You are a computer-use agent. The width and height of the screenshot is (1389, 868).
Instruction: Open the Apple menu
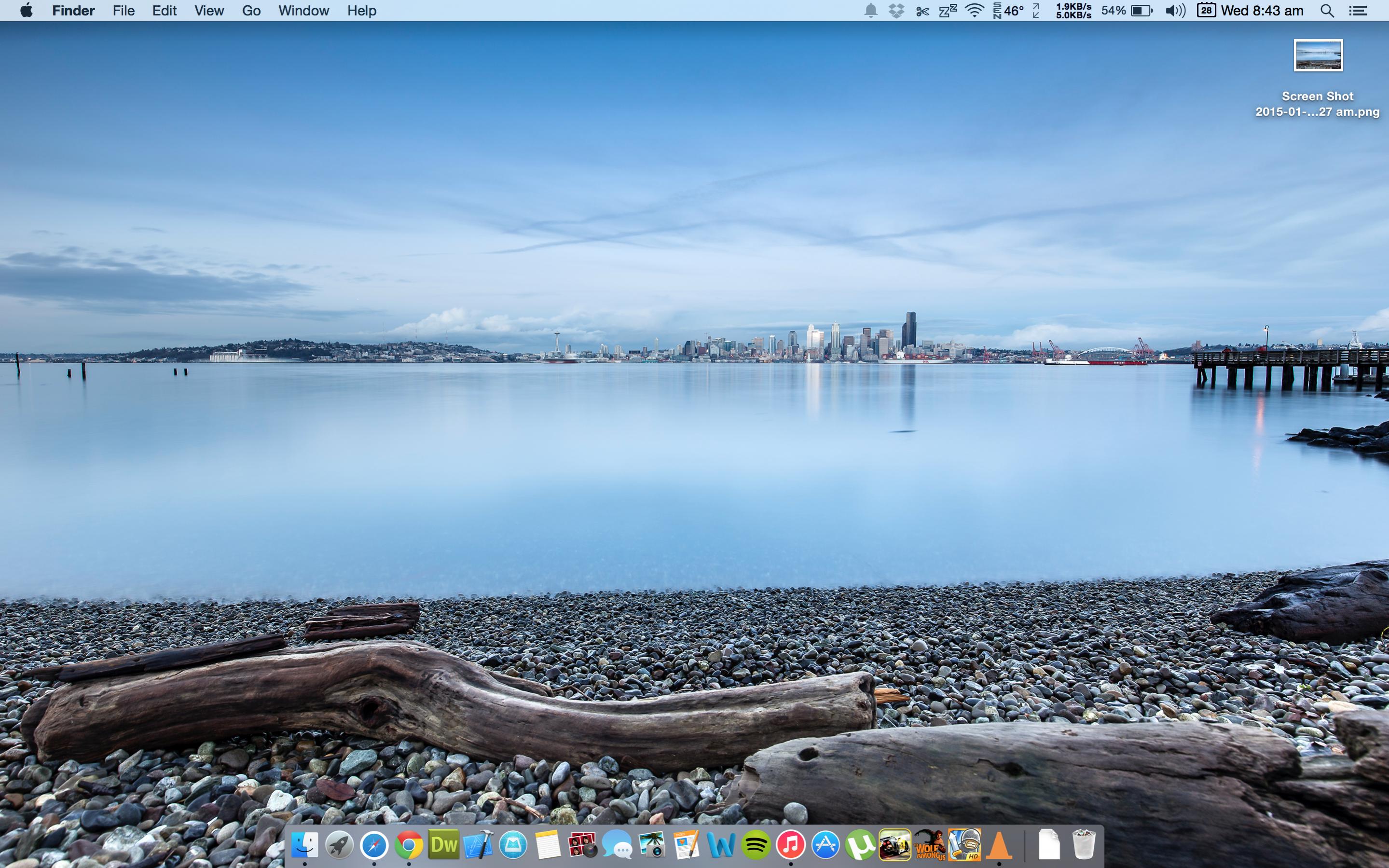pos(26,10)
